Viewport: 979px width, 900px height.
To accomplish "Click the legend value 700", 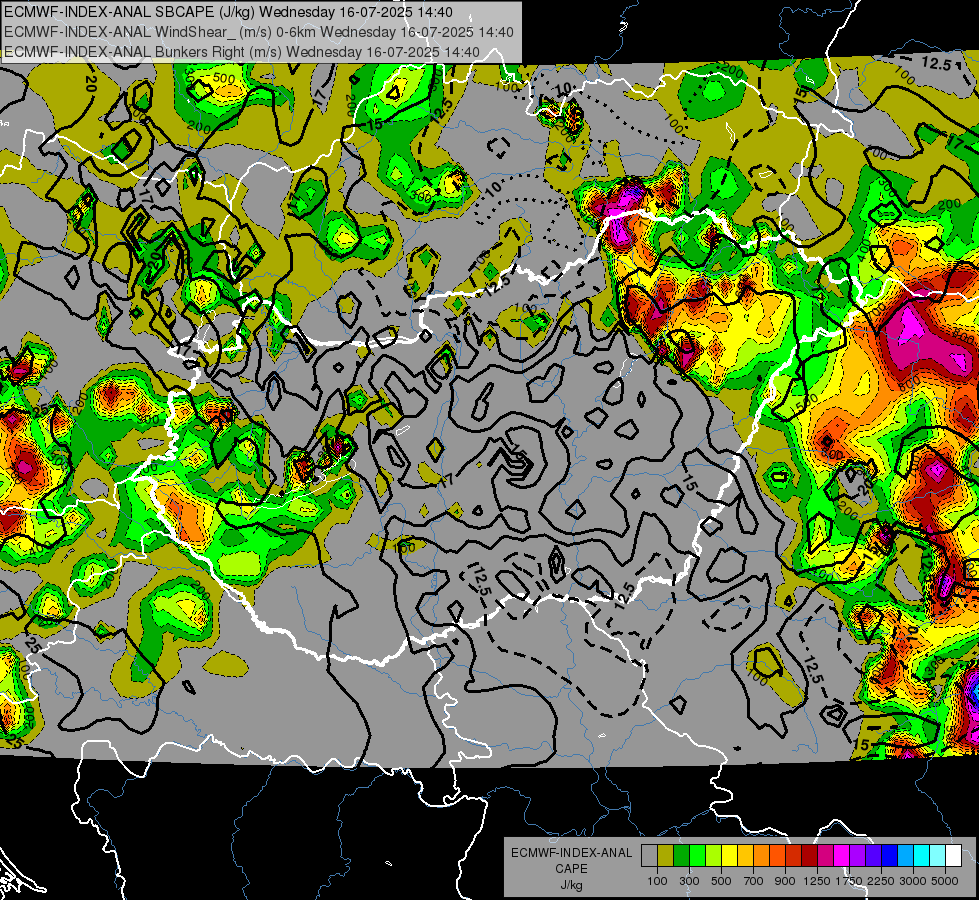I will [x=754, y=881].
